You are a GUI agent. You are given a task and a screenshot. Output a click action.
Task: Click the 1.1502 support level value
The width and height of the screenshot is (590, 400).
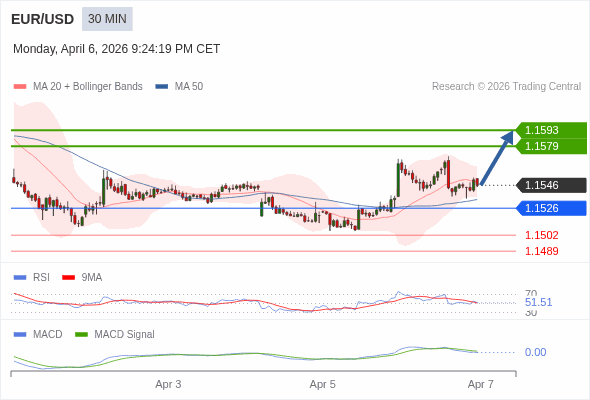pyautogui.click(x=542, y=235)
